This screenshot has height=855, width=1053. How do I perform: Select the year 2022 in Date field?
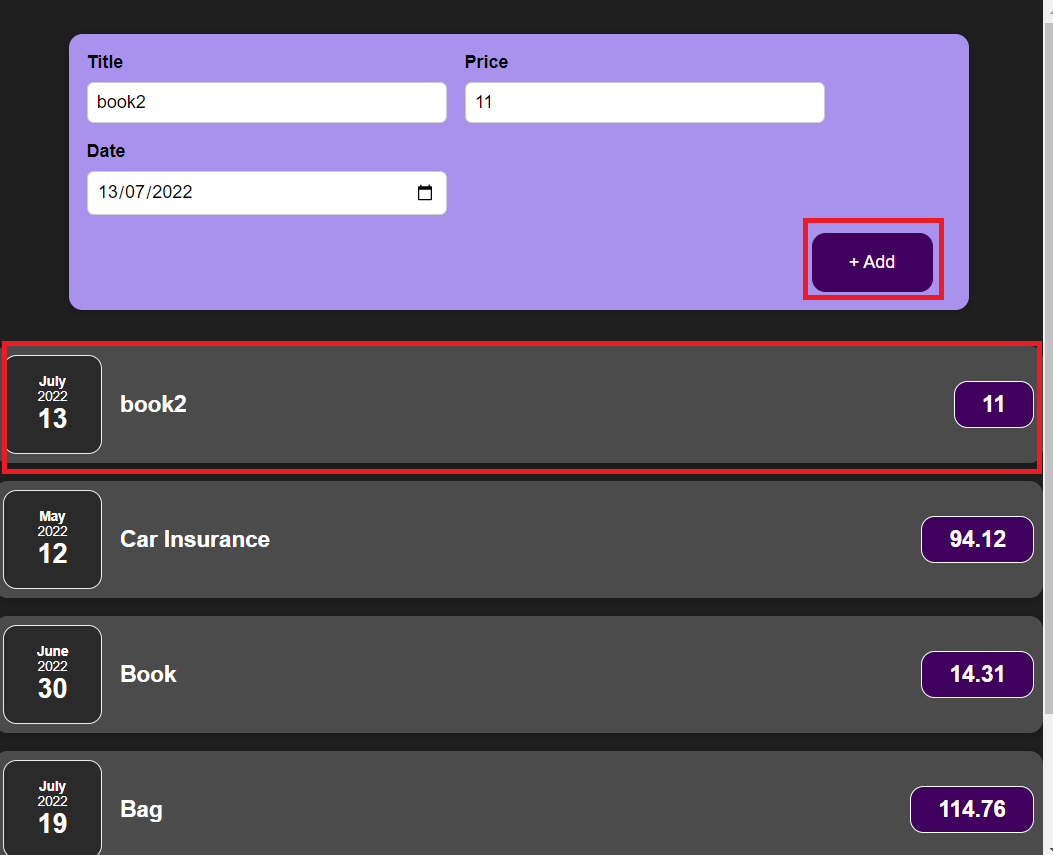(172, 193)
